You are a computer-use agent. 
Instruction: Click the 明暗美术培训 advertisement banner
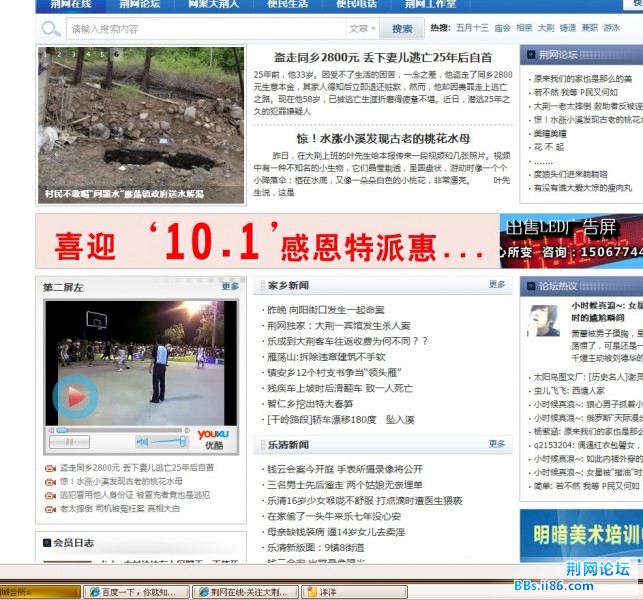[581, 535]
